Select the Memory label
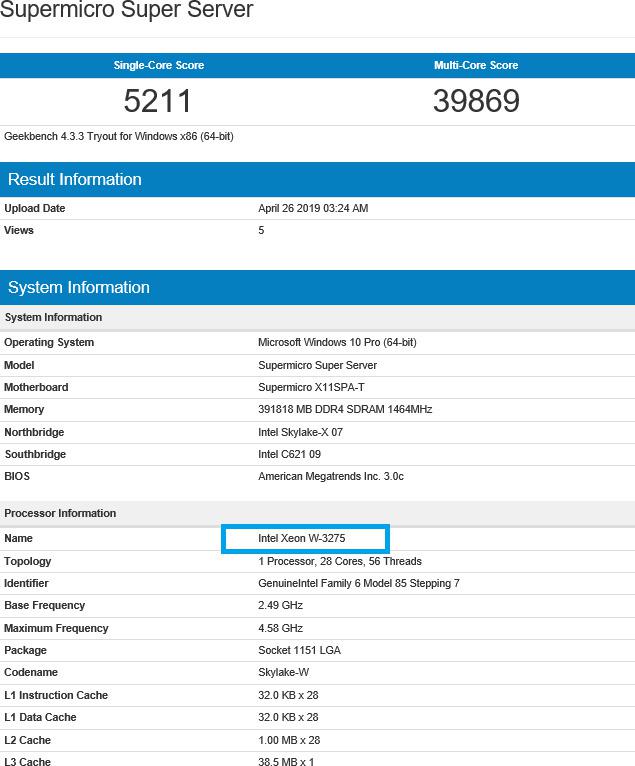 (24, 409)
